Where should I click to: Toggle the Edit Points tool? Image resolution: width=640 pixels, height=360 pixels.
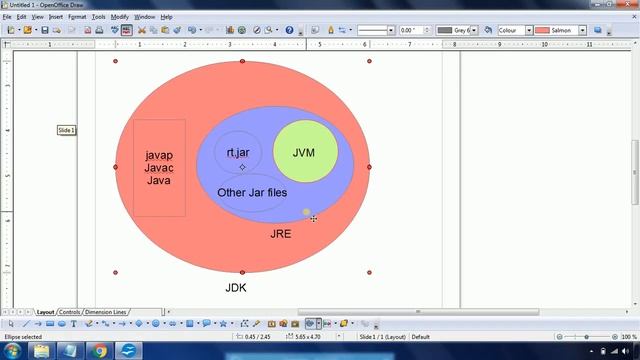point(244,324)
